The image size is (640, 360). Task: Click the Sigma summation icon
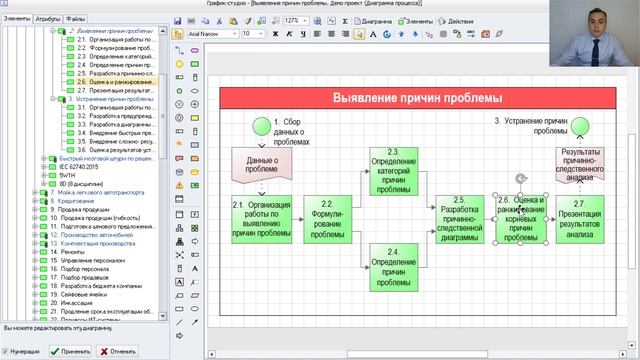pos(345,21)
